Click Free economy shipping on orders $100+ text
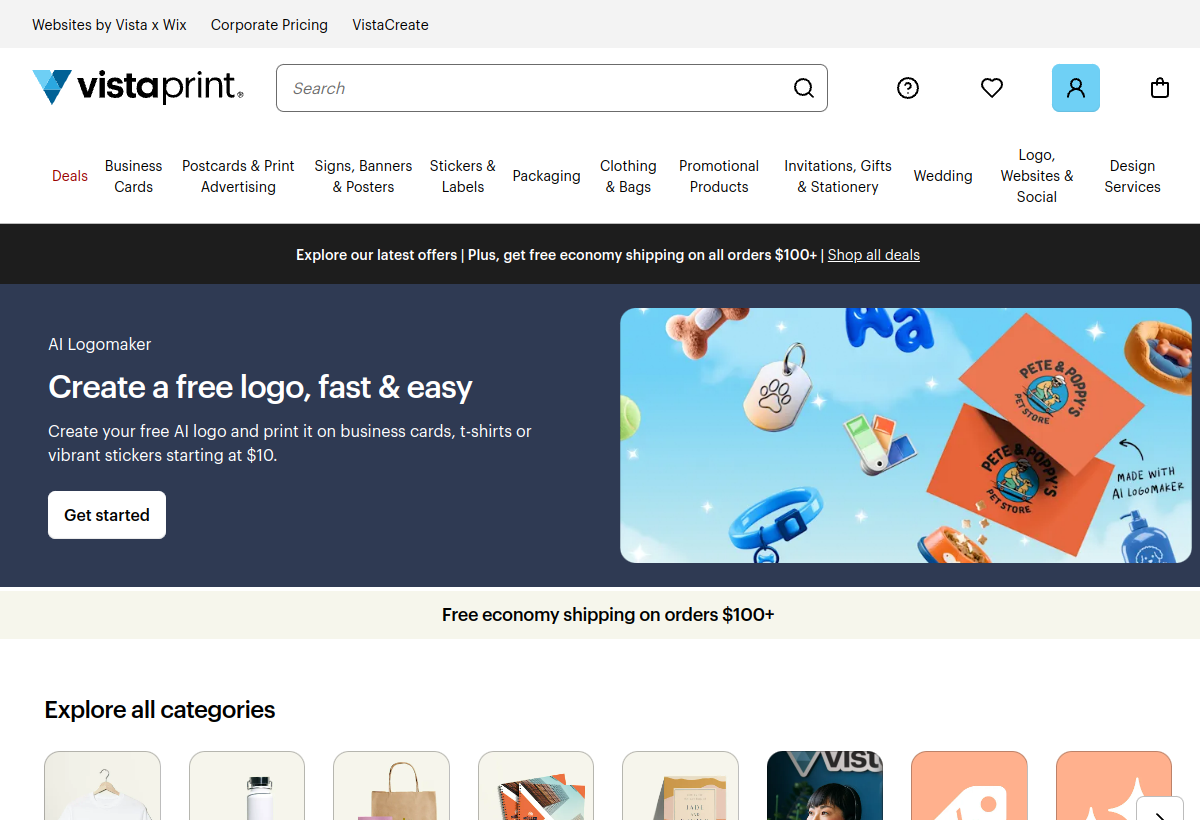This screenshot has width=1200, height=820. click(x=608, y=615)
